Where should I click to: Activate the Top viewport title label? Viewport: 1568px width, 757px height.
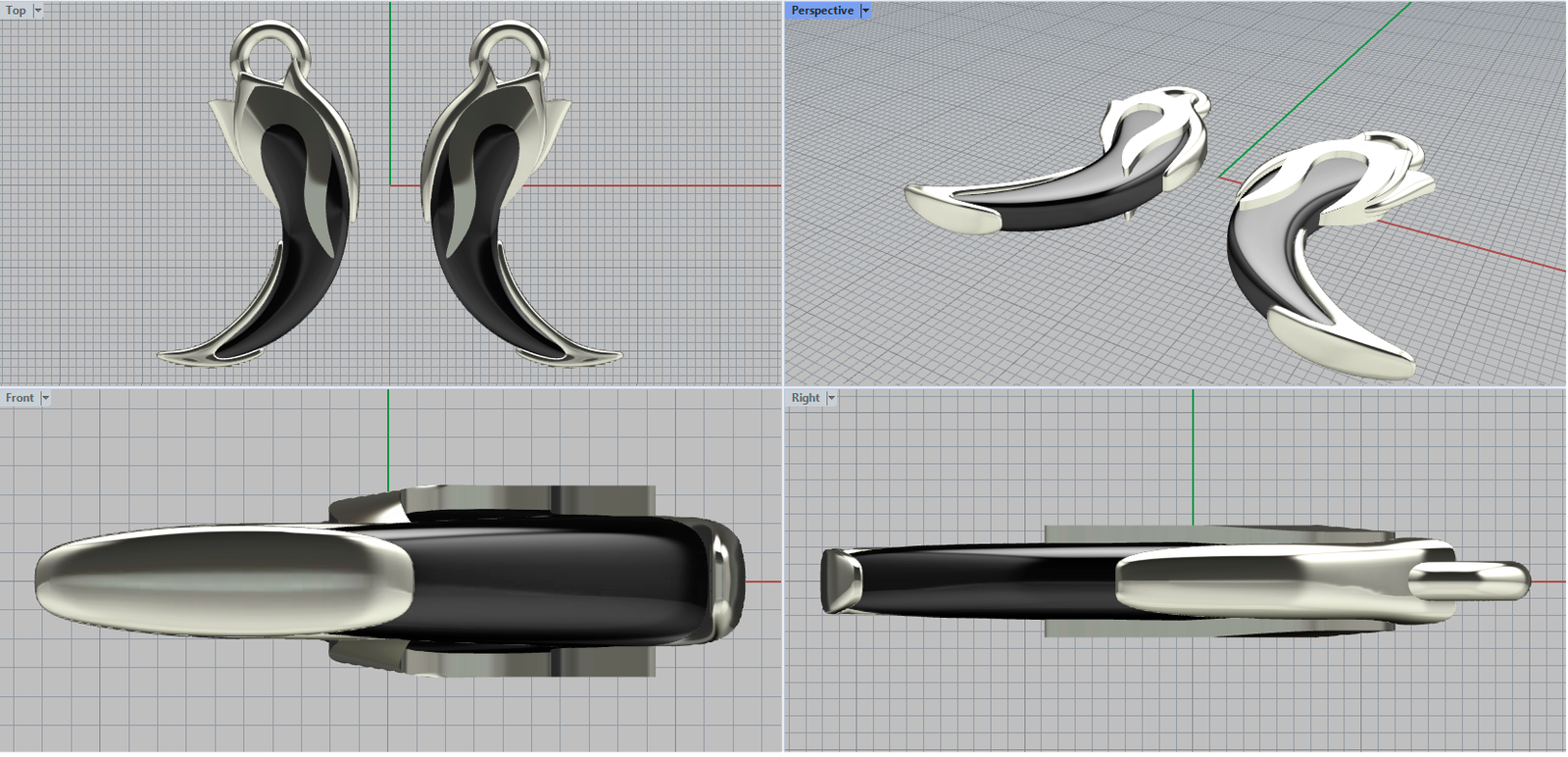point(16,11)
